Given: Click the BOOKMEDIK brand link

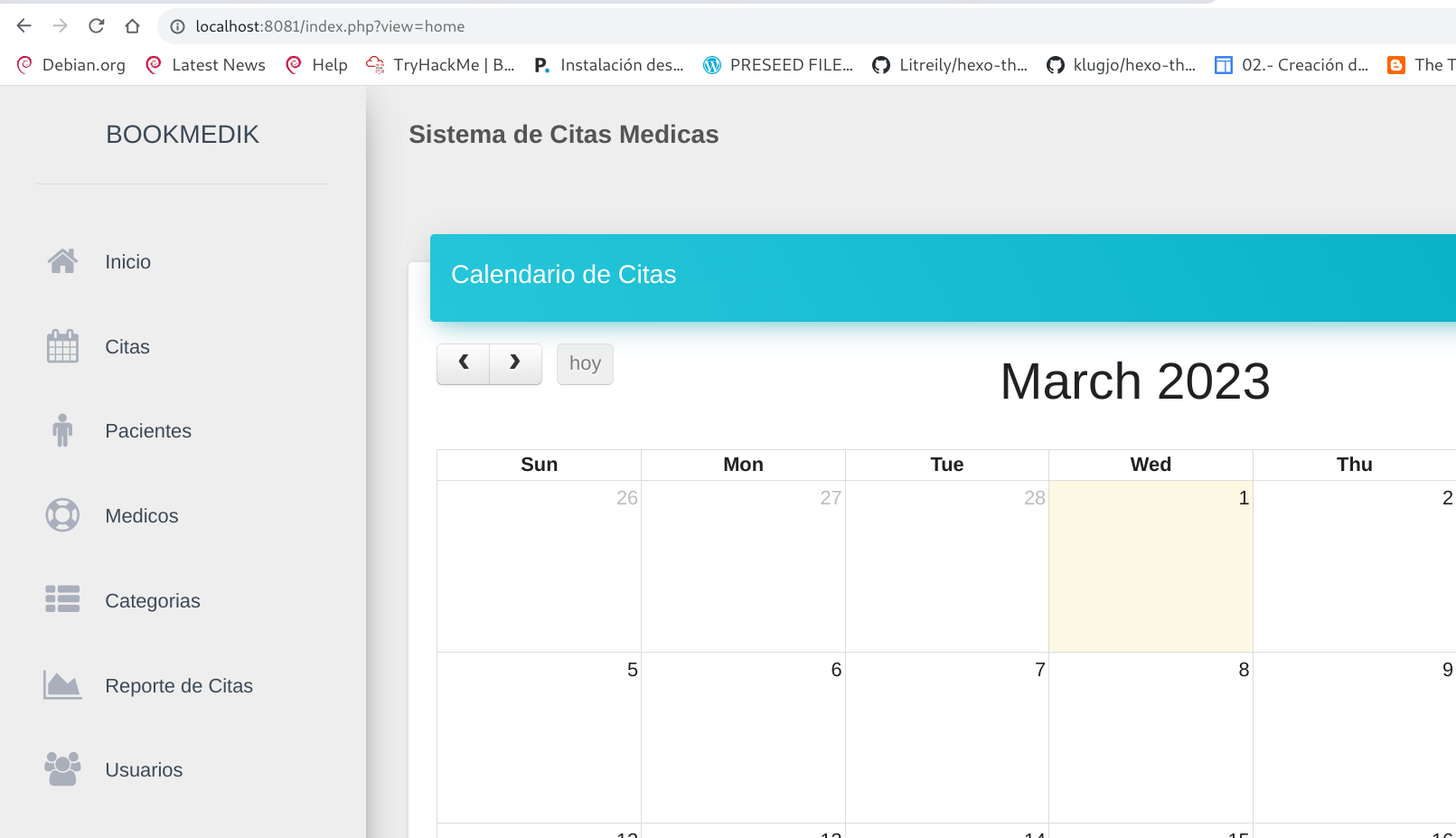Looking at the screenshot, I should [183, 135].
